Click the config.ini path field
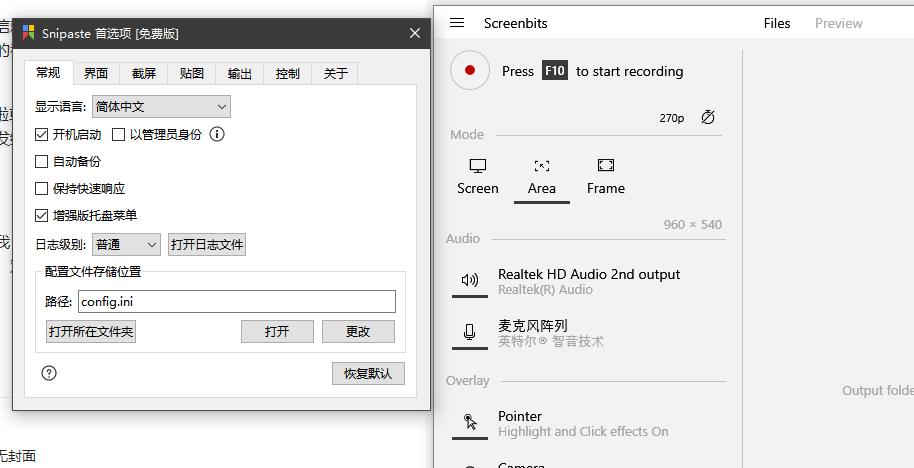This screenshot has height=468, width=914. tap(237, 301)
